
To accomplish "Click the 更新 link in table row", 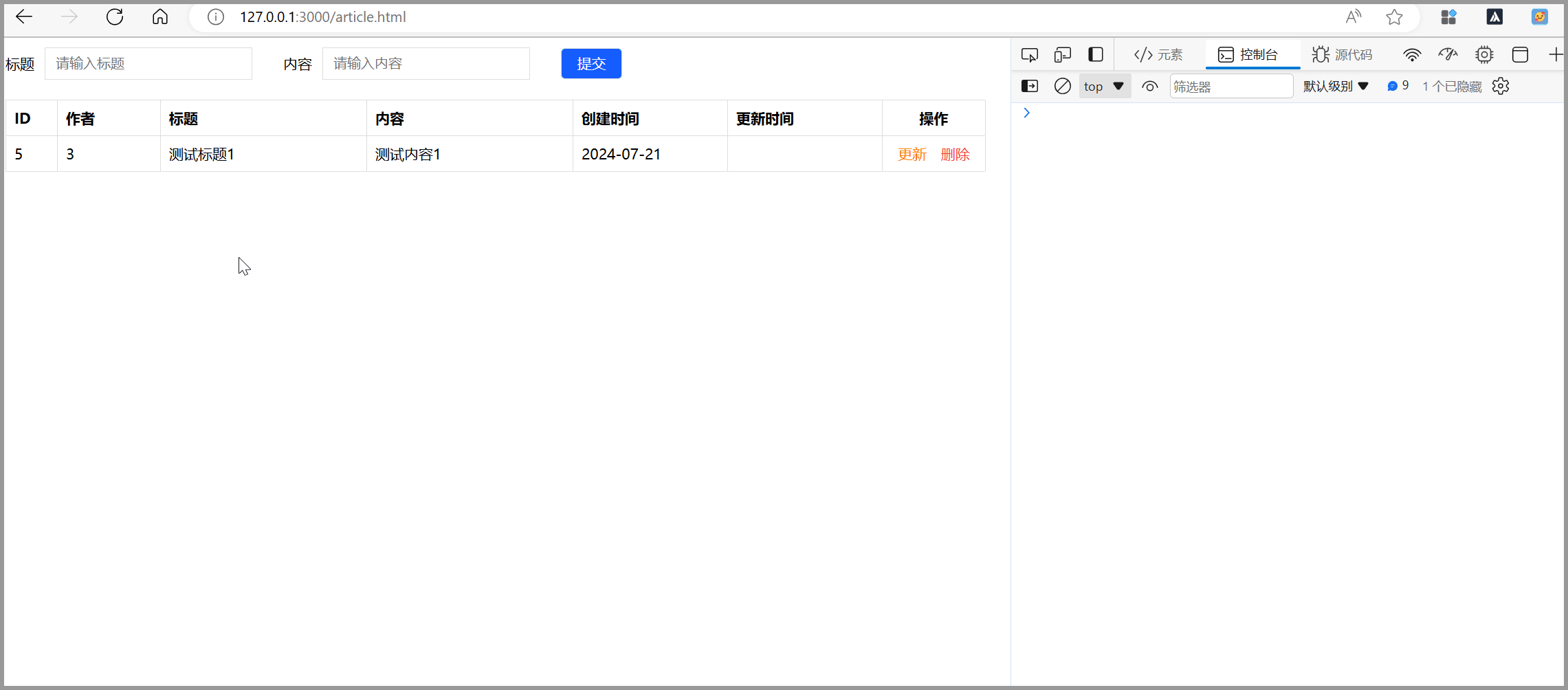I will click(x=912, y=155).
